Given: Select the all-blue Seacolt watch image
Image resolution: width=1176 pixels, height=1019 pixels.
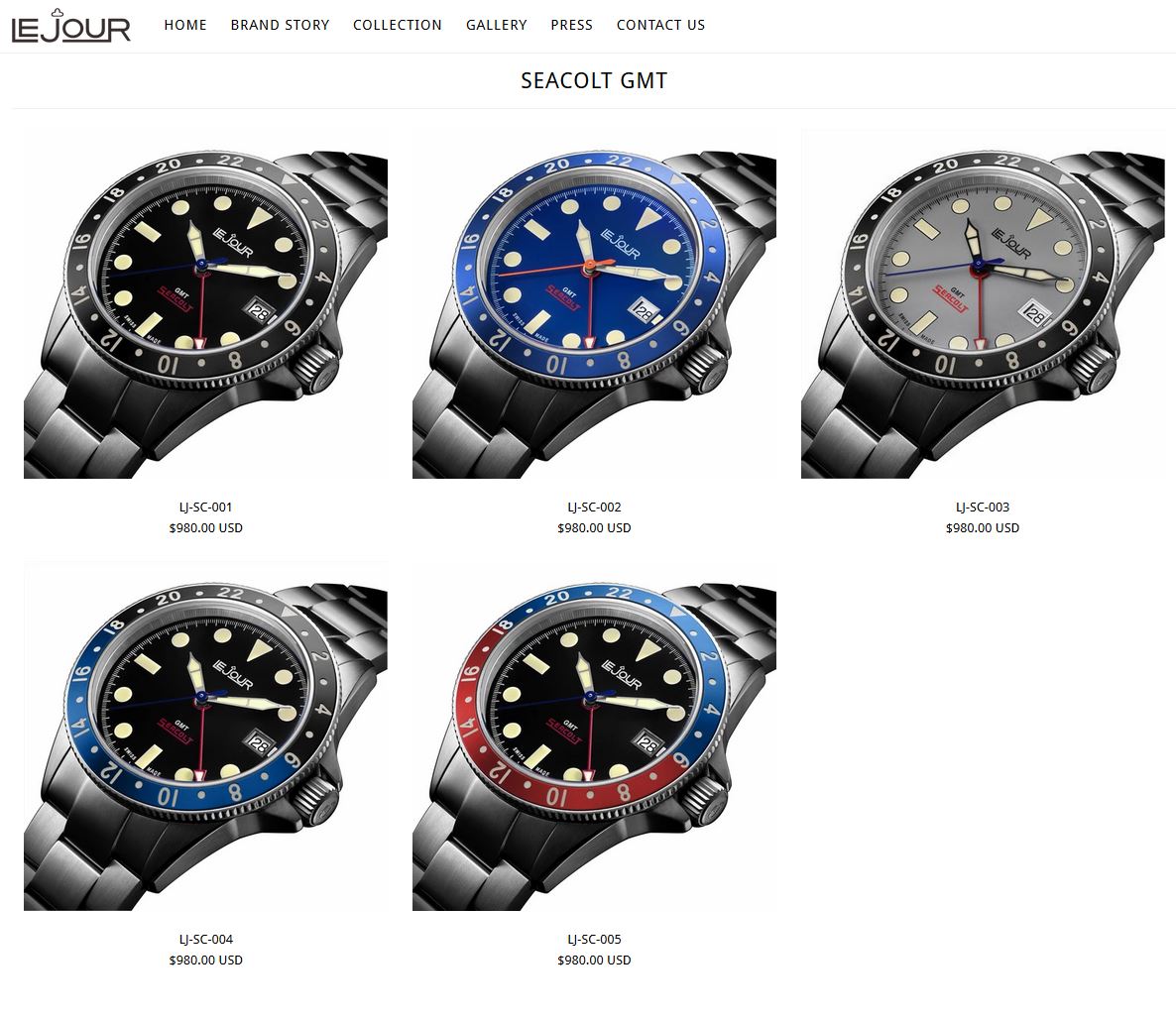Looking at the screenshot, I should 594,303.
